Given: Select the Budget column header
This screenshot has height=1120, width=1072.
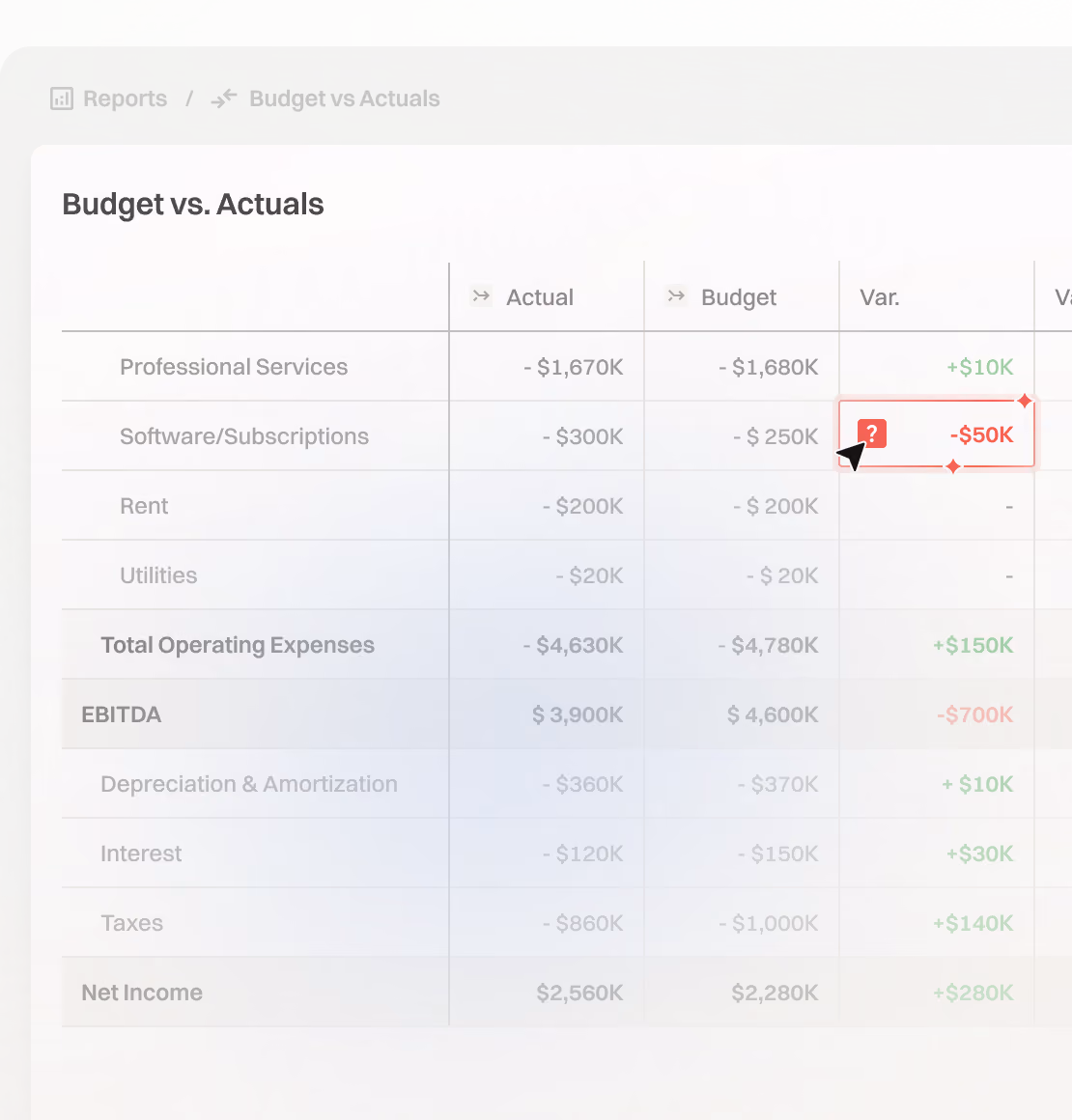Looking at the screenshot, I should [x=738, y=297].
